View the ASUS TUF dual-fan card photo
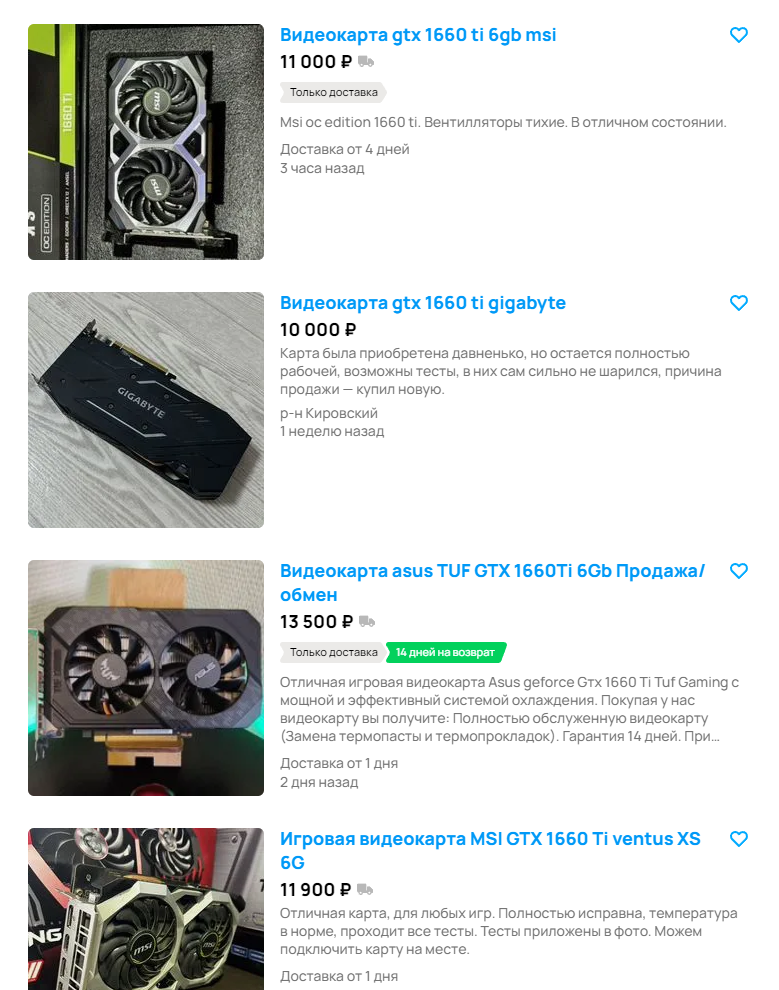Screen dimensions: 779x990 point(146,678)
